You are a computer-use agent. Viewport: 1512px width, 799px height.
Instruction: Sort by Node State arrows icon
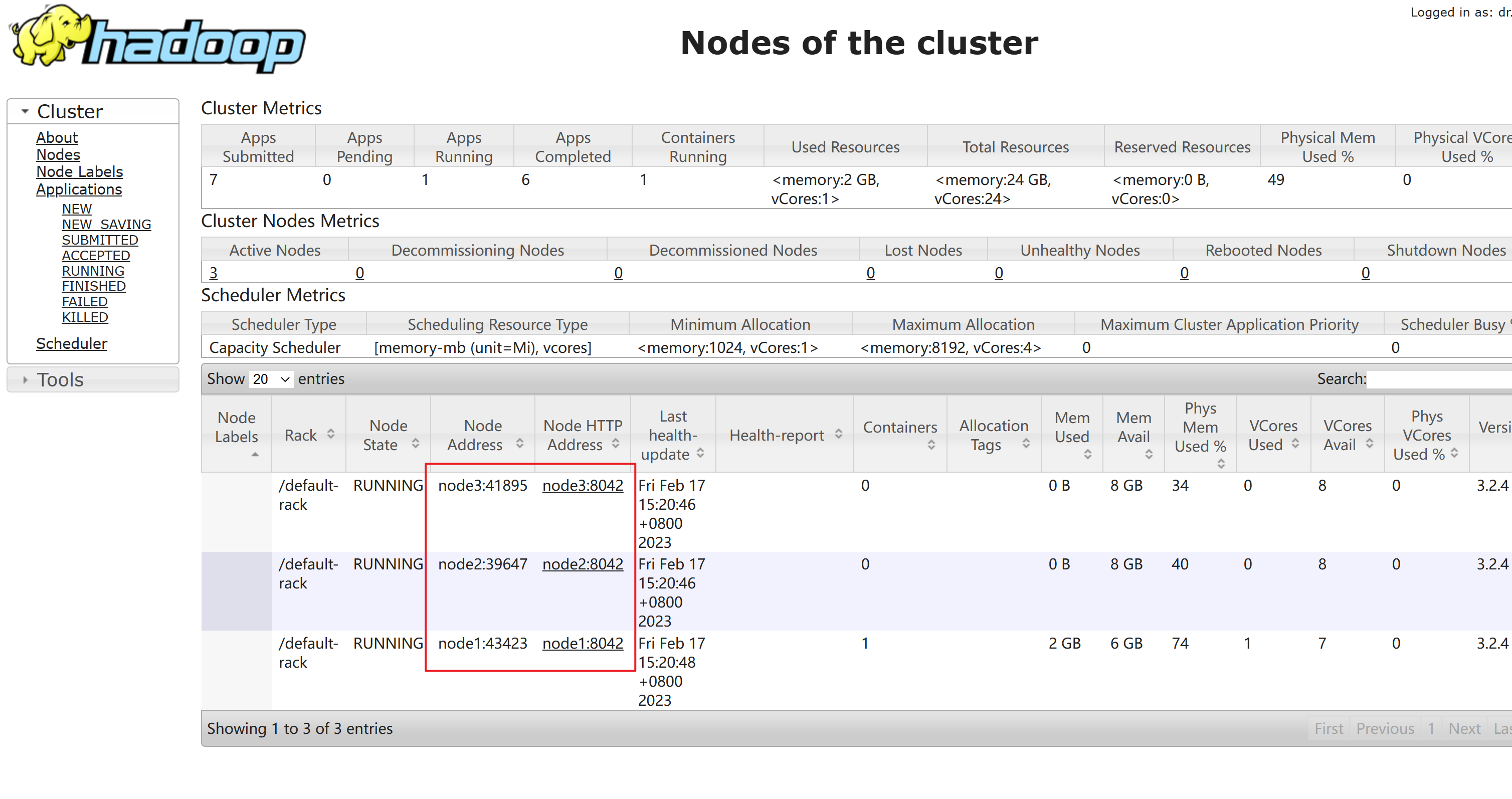coord(416,443)
